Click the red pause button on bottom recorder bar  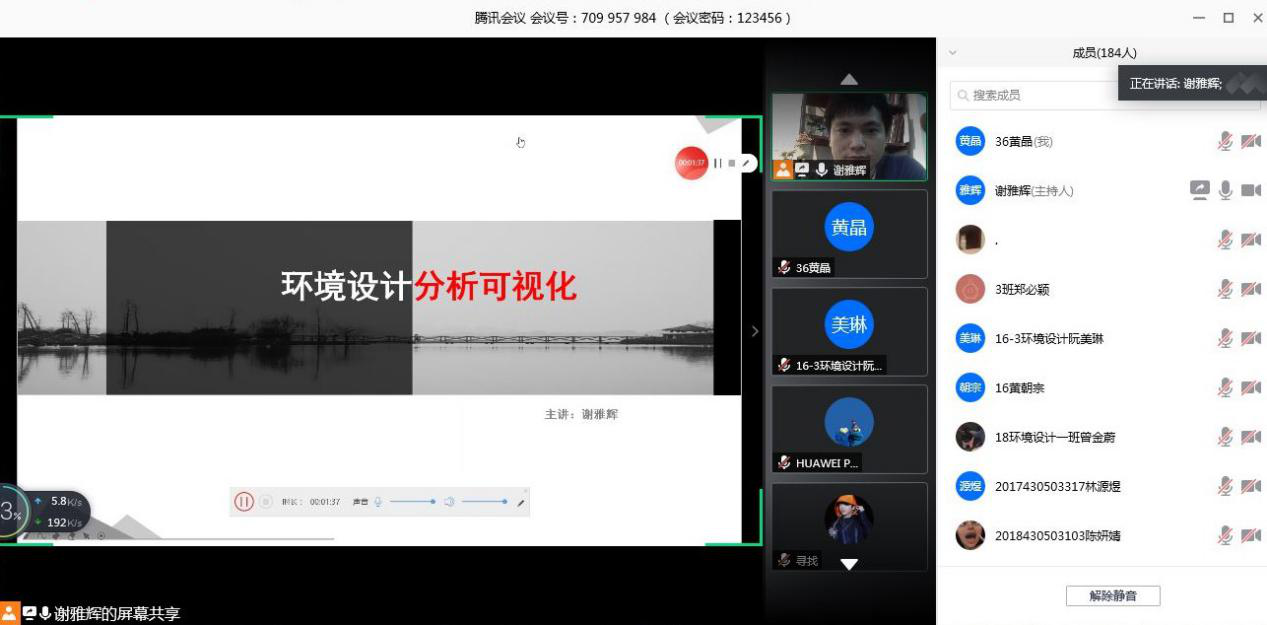click(x=244, y=502)
